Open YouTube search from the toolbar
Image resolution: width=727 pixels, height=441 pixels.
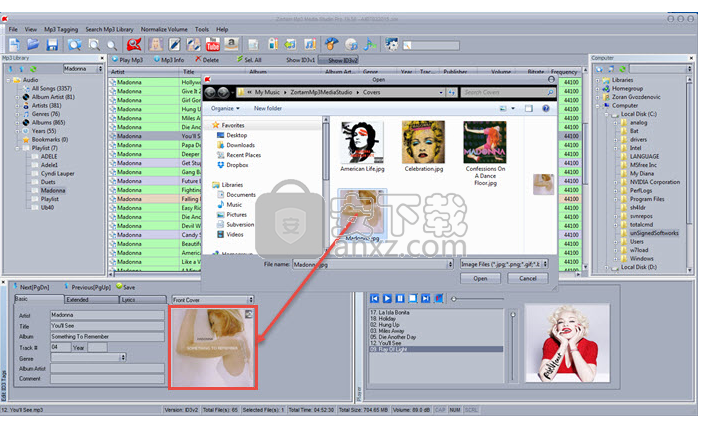coord(213,45)
